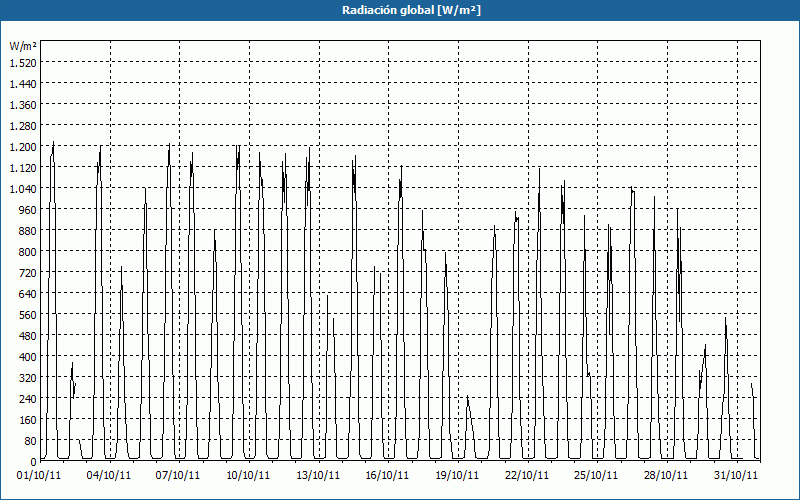This screenshot has width=800, height=500.
Task: Click the 01/10/11 date label
Action: [39, 476]
